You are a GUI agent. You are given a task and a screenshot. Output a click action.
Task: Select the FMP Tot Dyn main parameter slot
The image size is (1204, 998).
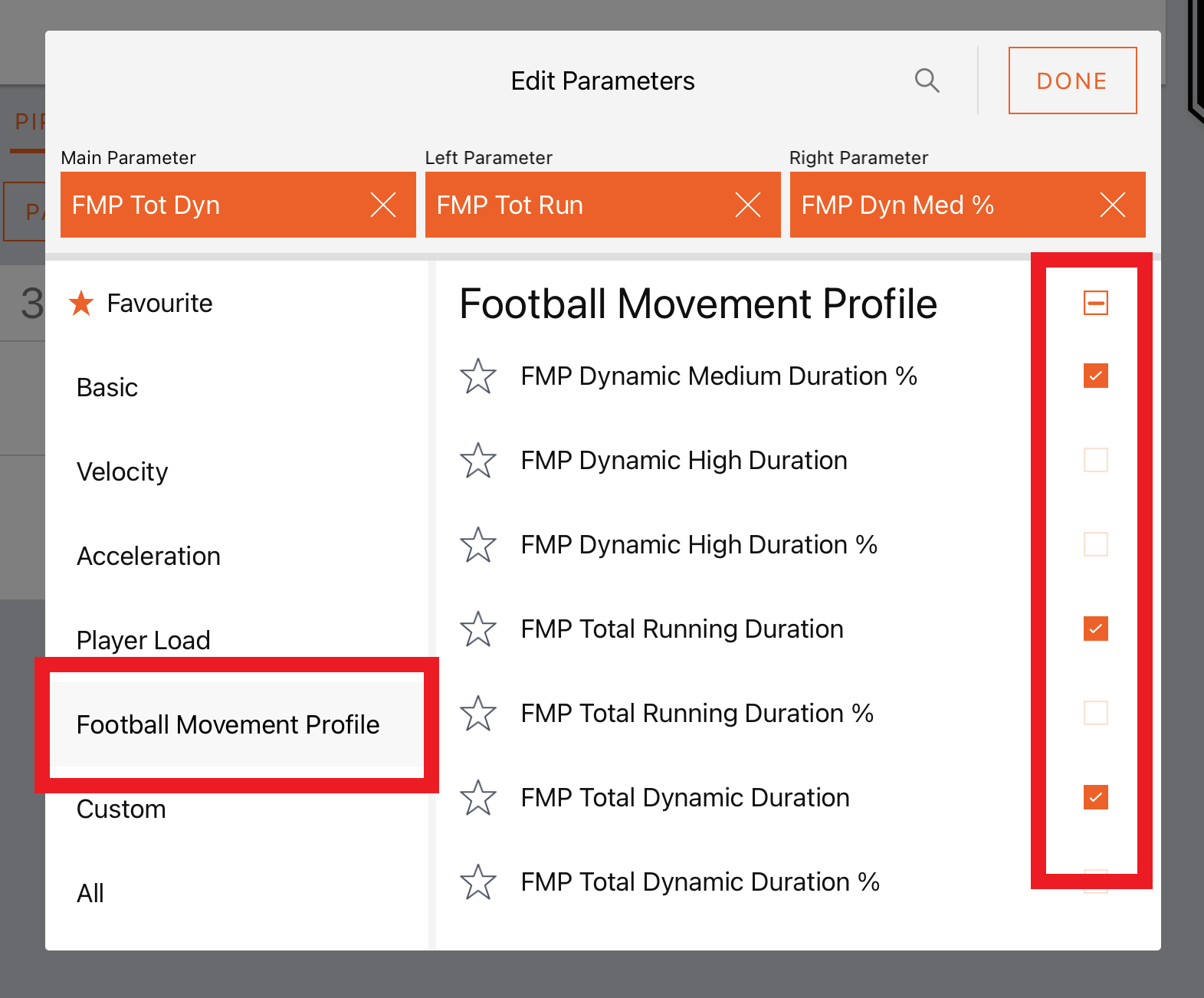(238, 205)
